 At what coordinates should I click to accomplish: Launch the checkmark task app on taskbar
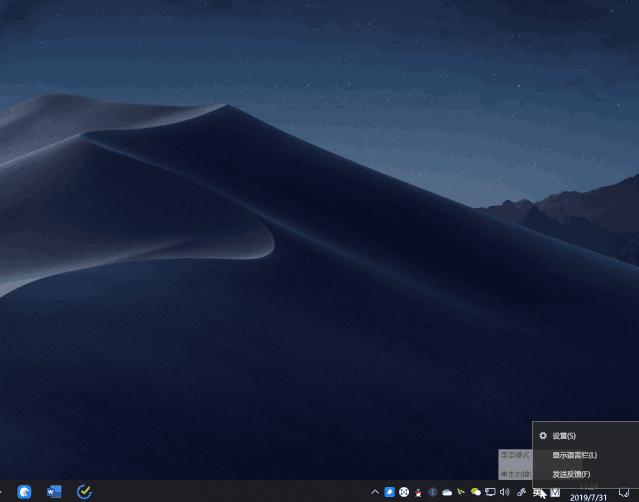click(x=84, y=492)
